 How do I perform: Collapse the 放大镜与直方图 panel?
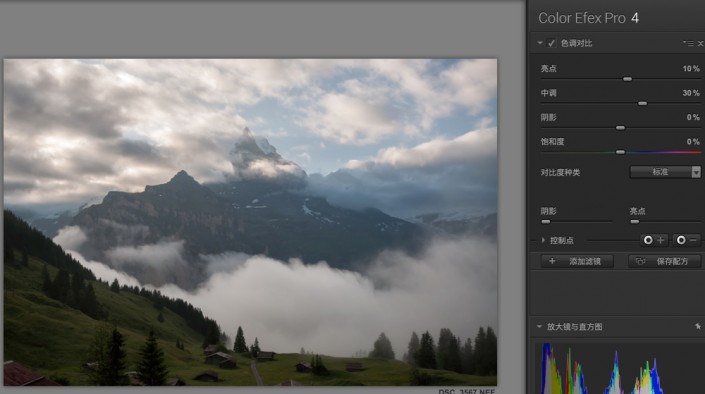[539, 327]
